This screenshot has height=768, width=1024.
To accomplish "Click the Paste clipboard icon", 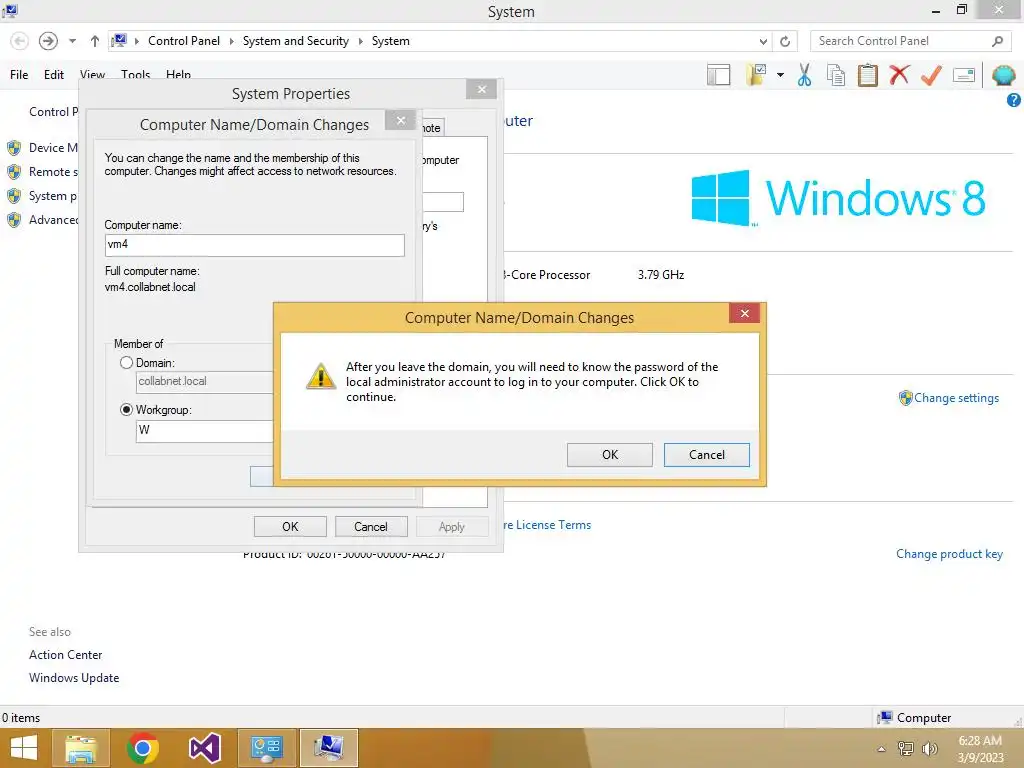I will tap(867, 75).
